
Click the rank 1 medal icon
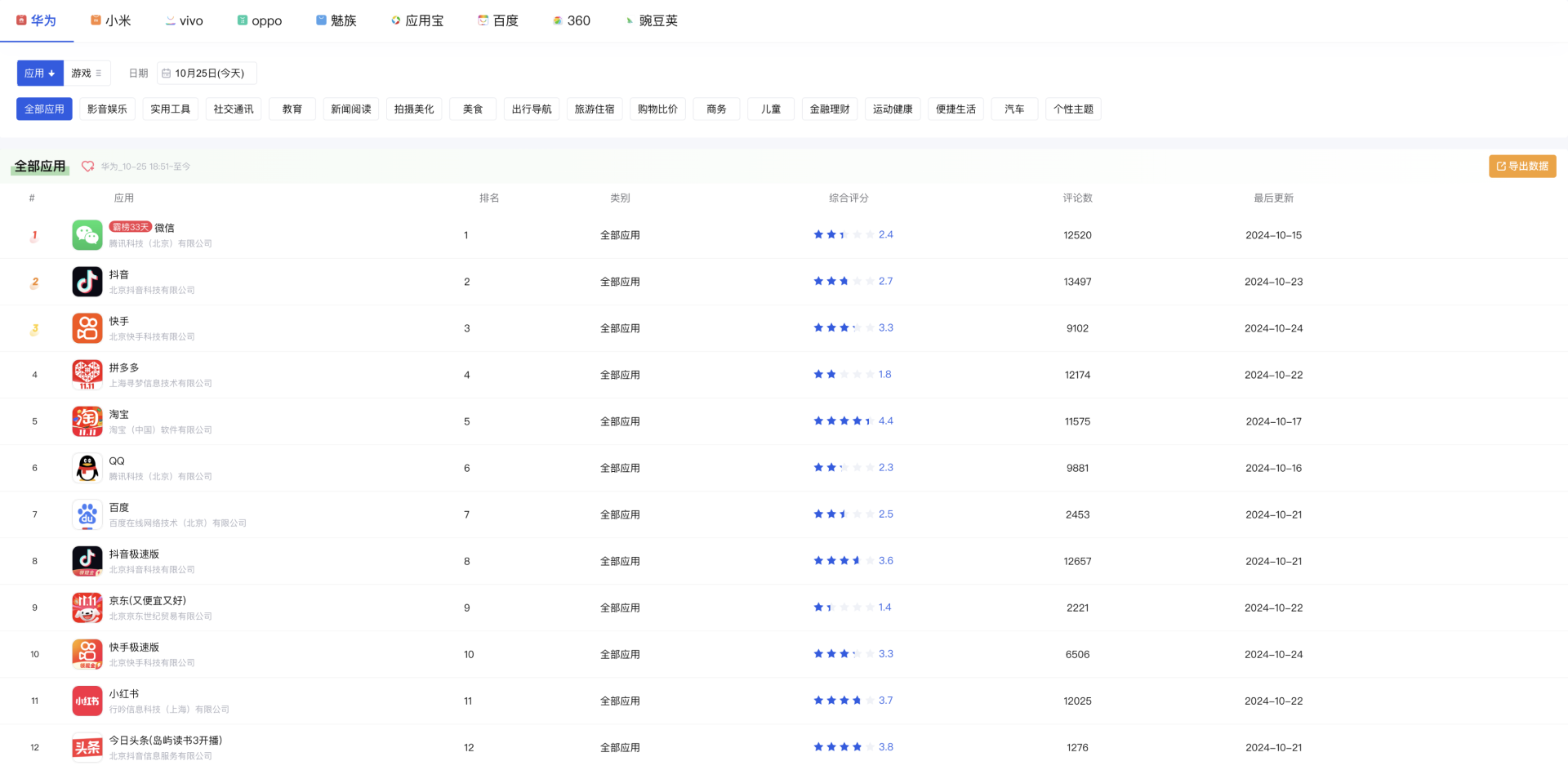(34, 236)
